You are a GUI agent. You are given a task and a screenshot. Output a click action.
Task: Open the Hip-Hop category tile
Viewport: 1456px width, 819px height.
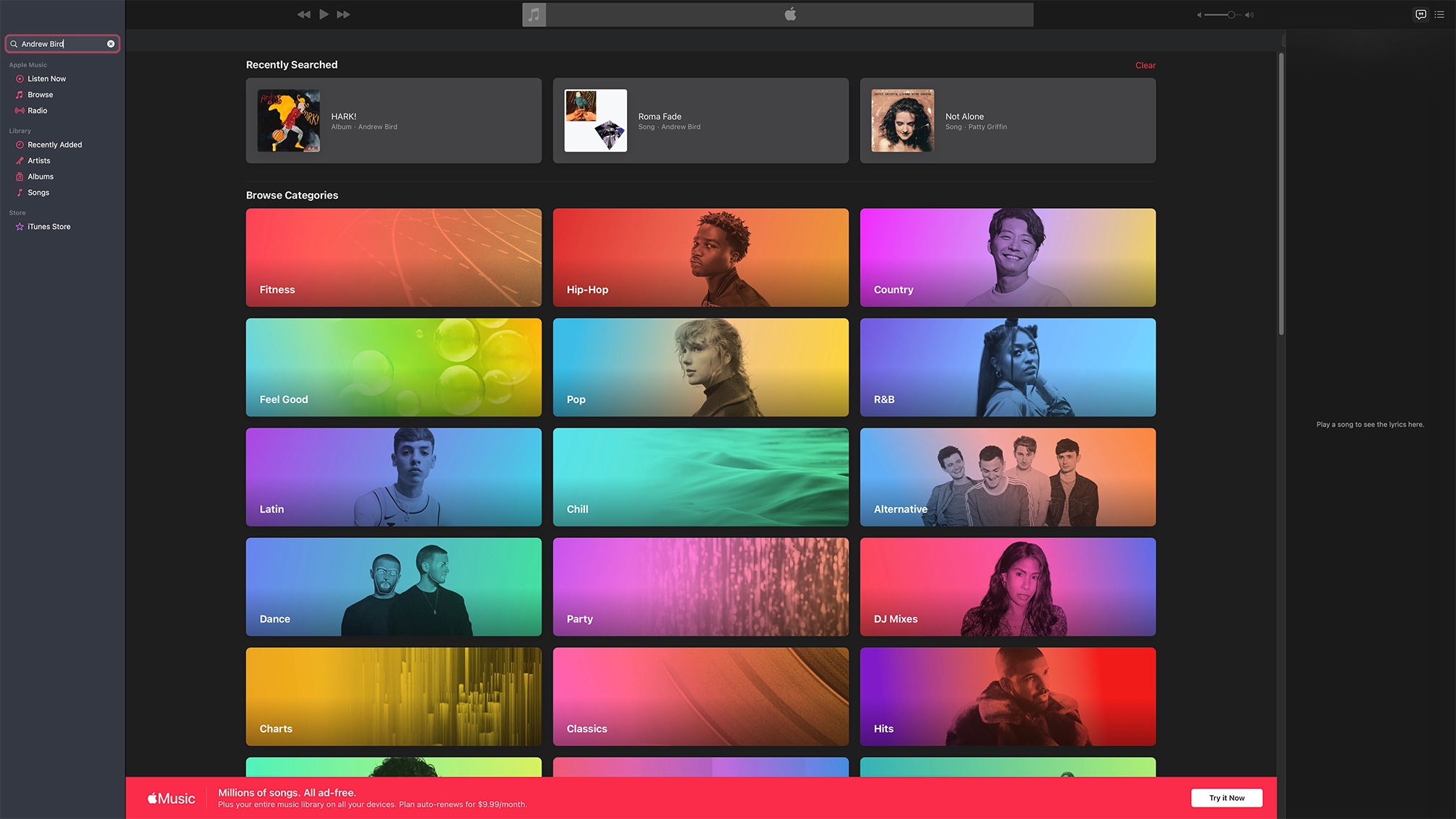coord(701,258)
